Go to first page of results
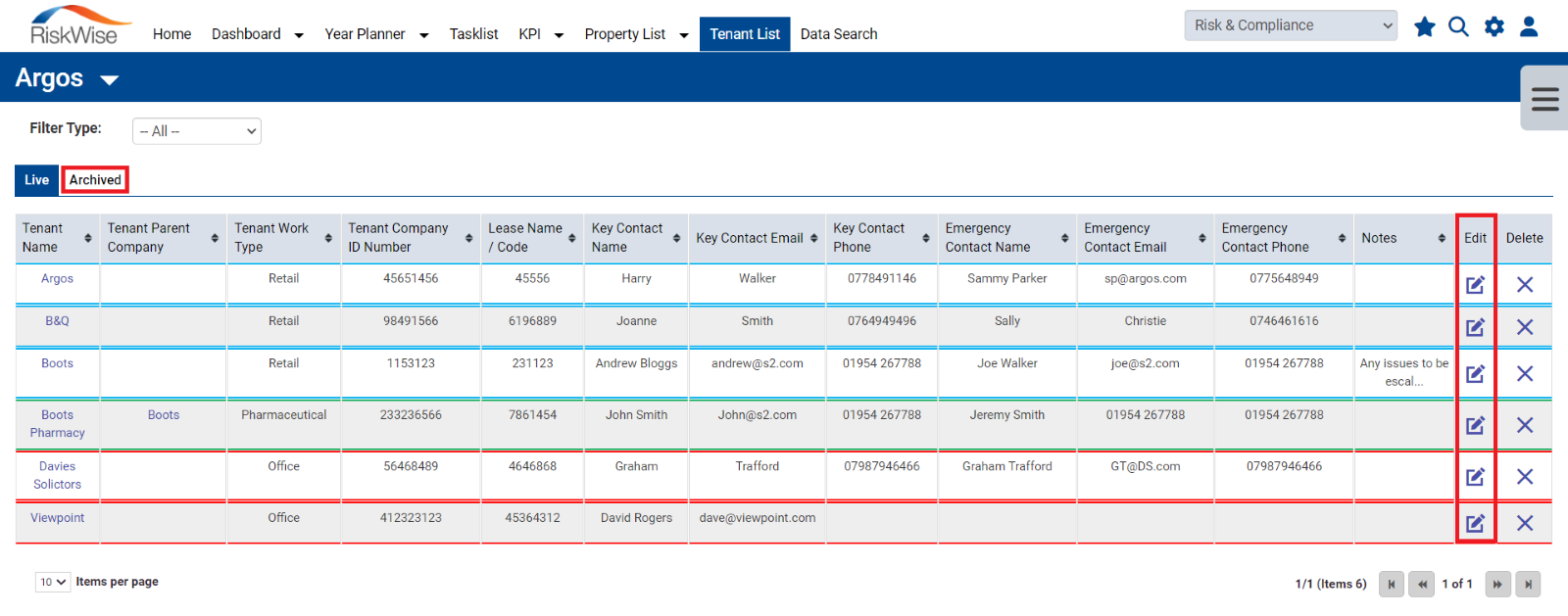1568x616 pixels. (x=1391, y=584)
